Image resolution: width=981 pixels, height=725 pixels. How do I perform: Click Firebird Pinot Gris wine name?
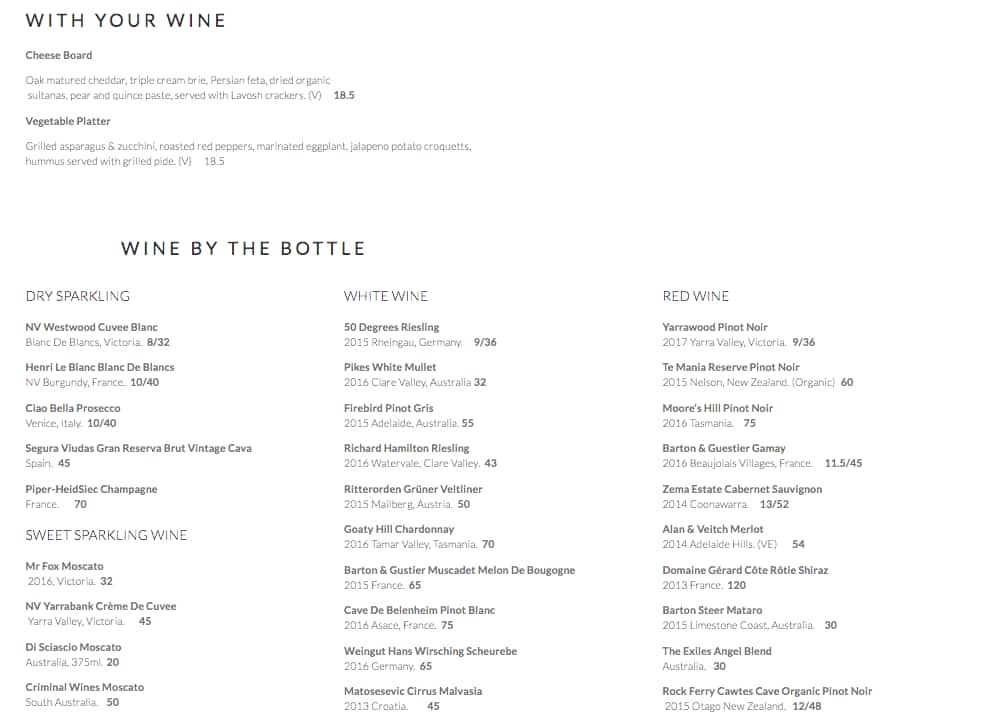click(389, 408)
